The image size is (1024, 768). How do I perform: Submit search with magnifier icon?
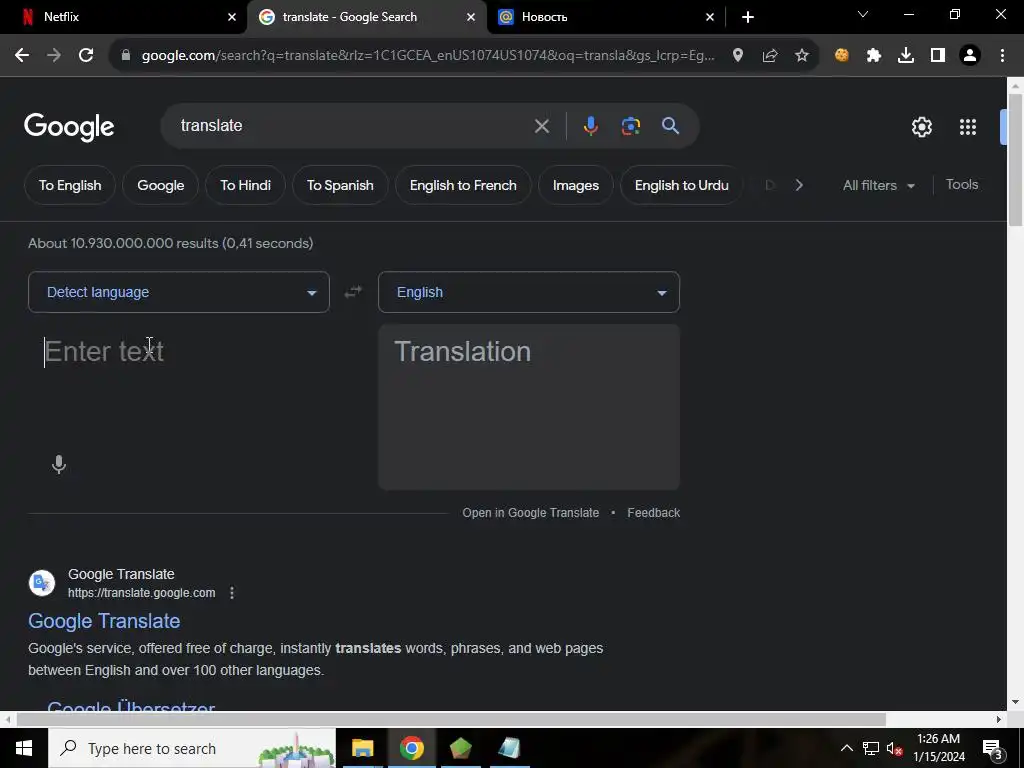pos(671,126)
